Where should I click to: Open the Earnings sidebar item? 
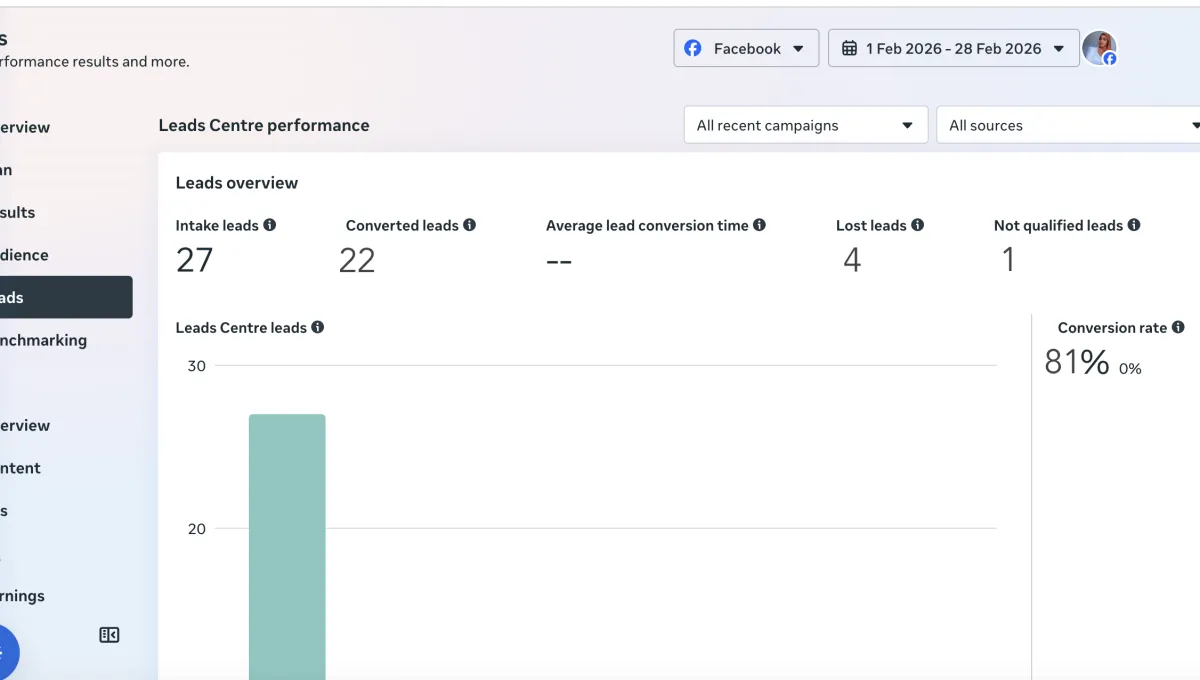[25, 596]
